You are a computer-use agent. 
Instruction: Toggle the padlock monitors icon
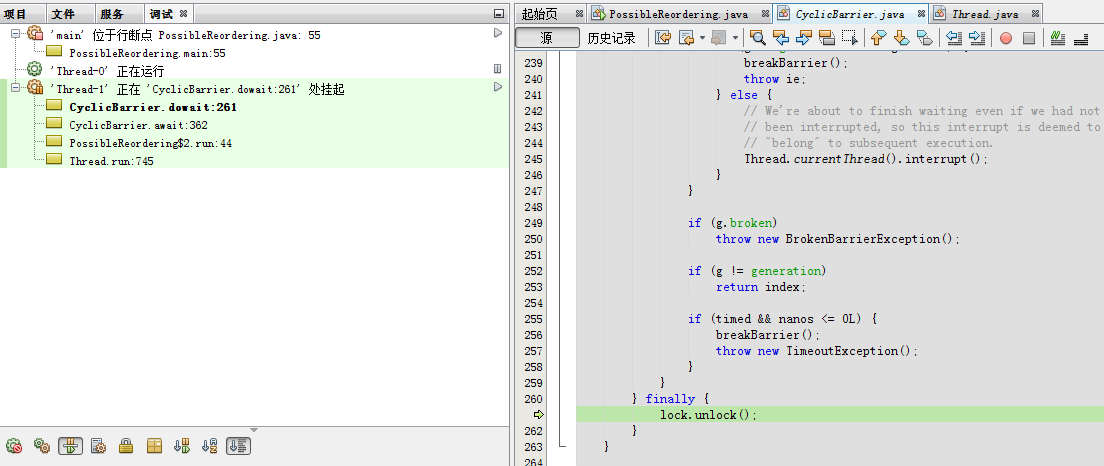coord(126,446)
